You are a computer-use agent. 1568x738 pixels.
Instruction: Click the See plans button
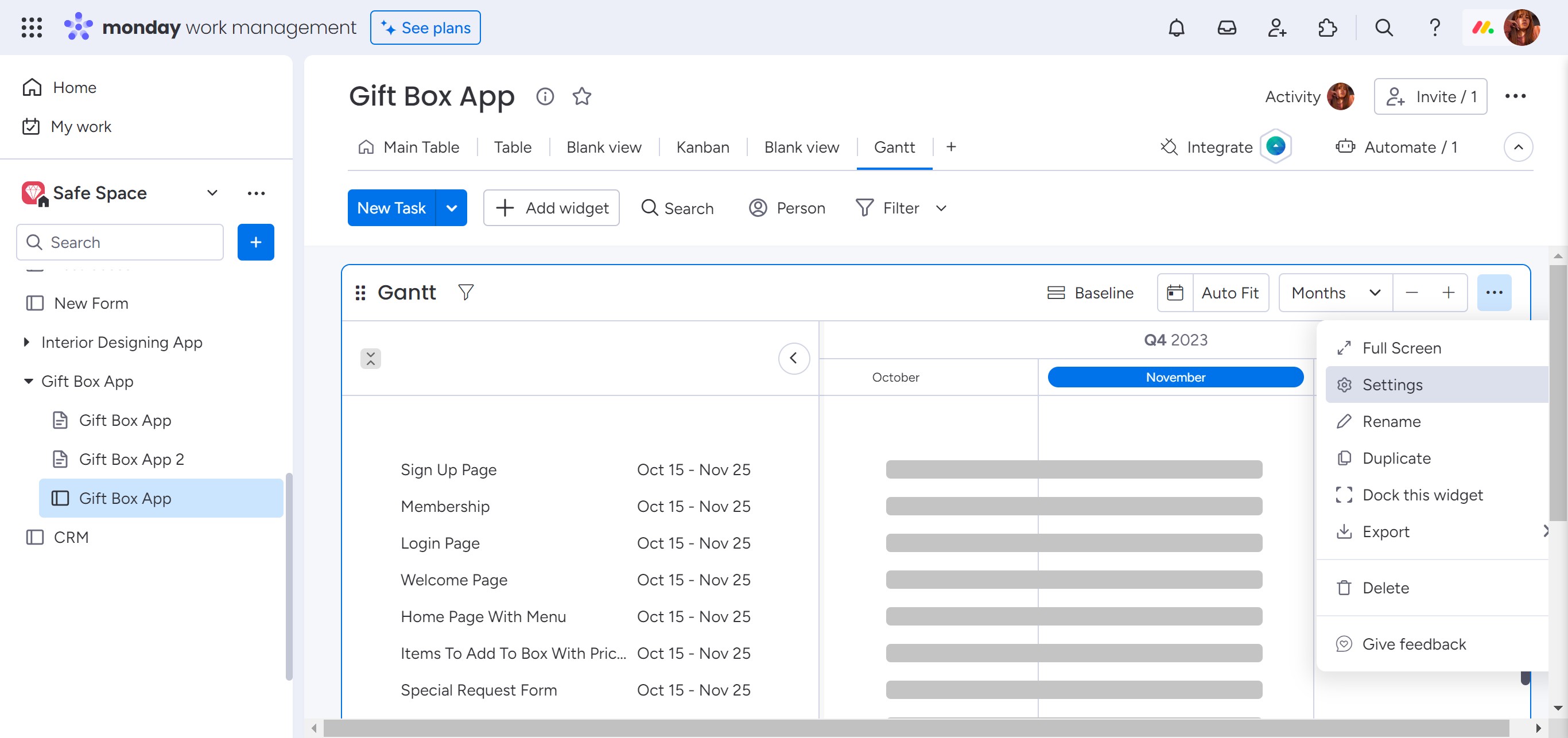[x=425, y=28]
